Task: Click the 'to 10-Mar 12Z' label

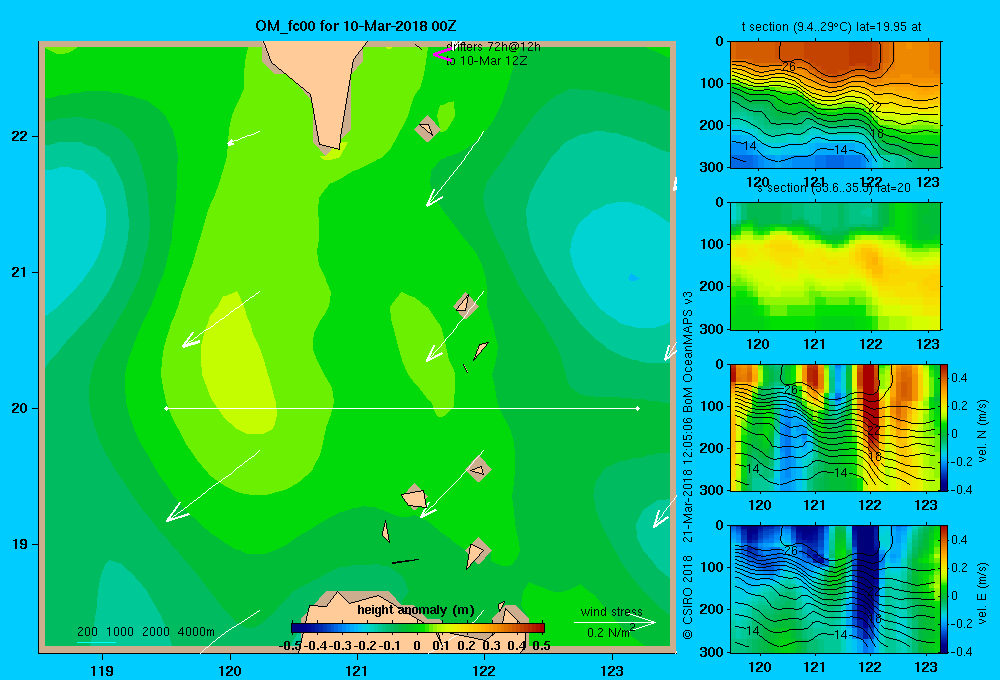Action: 487,61
